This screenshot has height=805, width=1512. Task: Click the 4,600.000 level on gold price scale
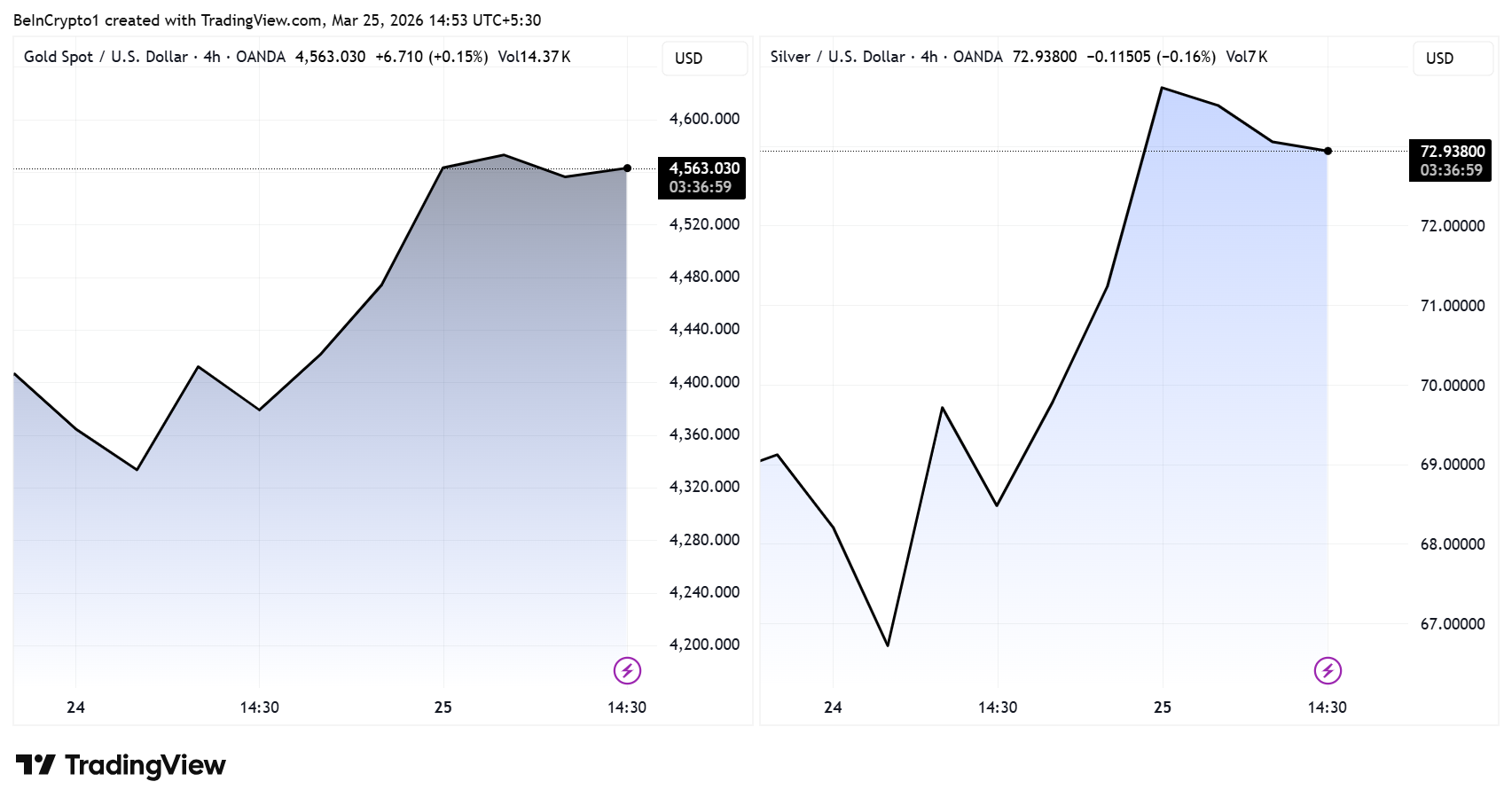coord(704,119)
